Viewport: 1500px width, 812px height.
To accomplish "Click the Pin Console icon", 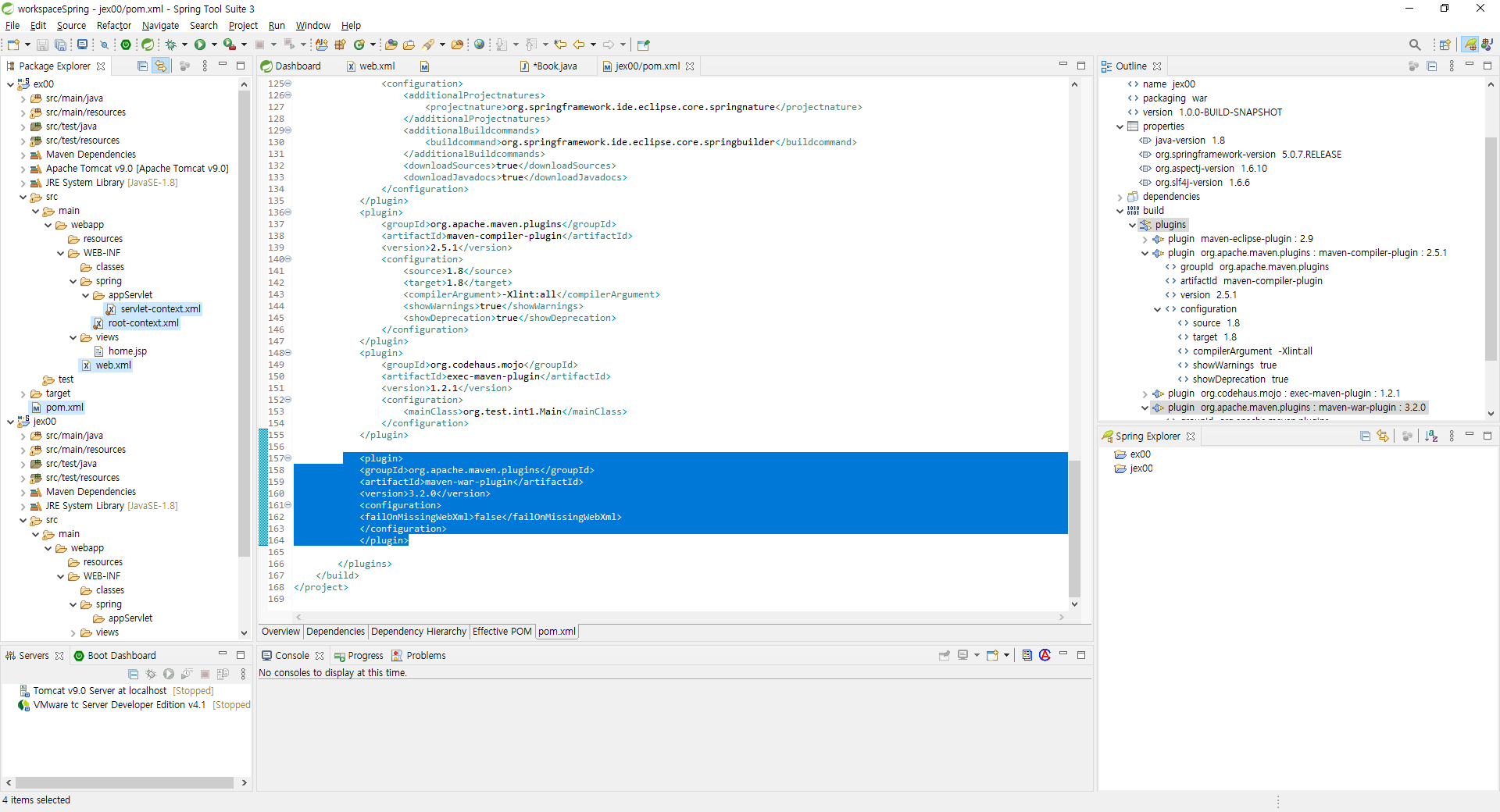I will click(944, 656).
